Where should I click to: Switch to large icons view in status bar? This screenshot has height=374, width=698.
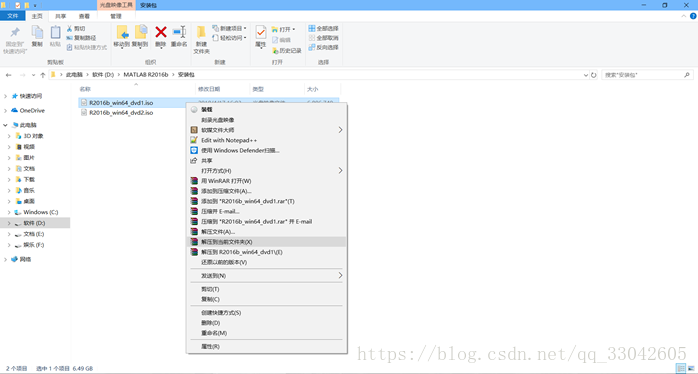point(690,368)
